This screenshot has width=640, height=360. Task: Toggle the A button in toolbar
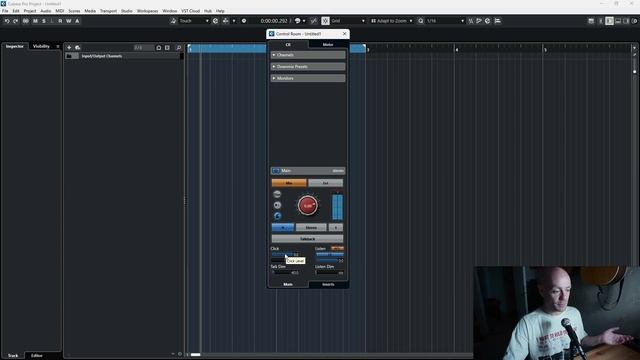click(x=77, y=21)
